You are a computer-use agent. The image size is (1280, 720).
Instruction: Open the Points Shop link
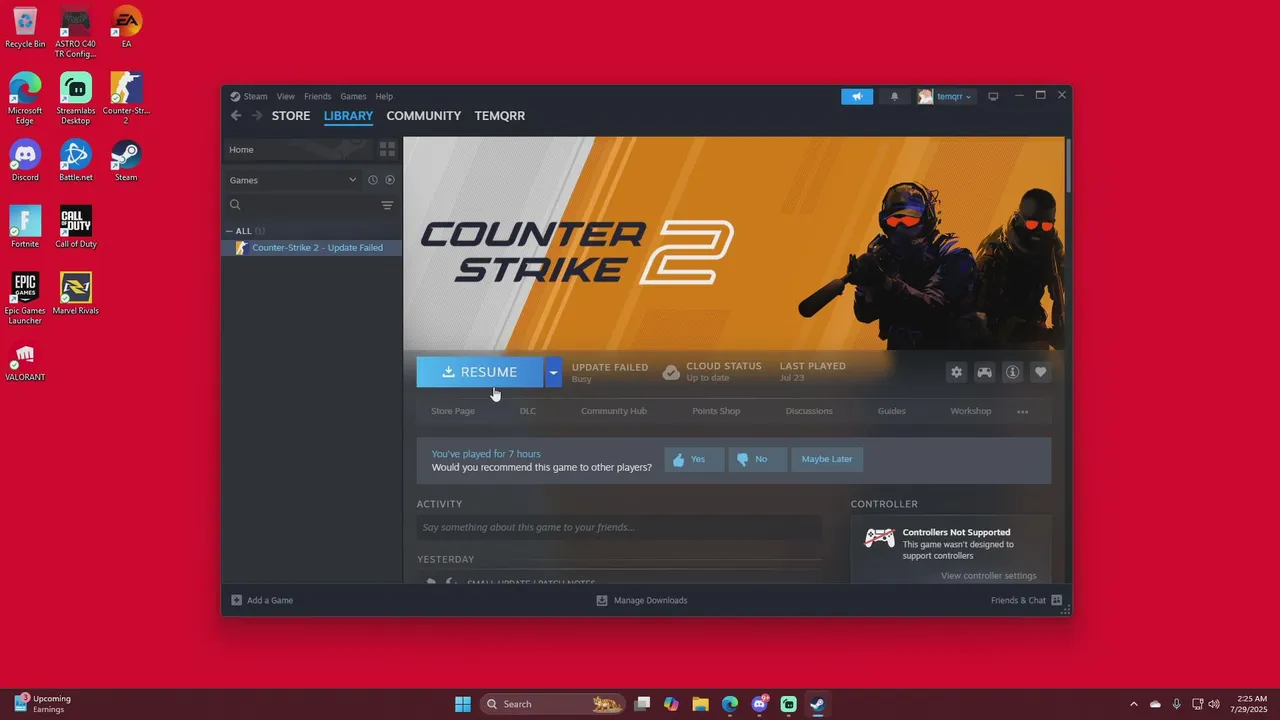(x=716, y=411)
